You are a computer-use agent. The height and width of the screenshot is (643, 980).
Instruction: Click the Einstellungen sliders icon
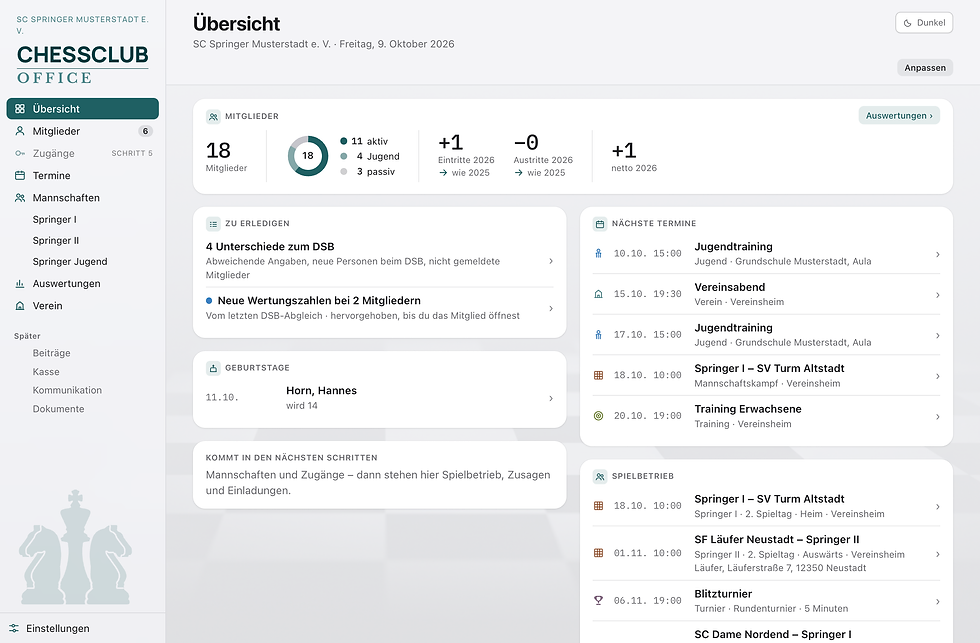click(14, 629)
